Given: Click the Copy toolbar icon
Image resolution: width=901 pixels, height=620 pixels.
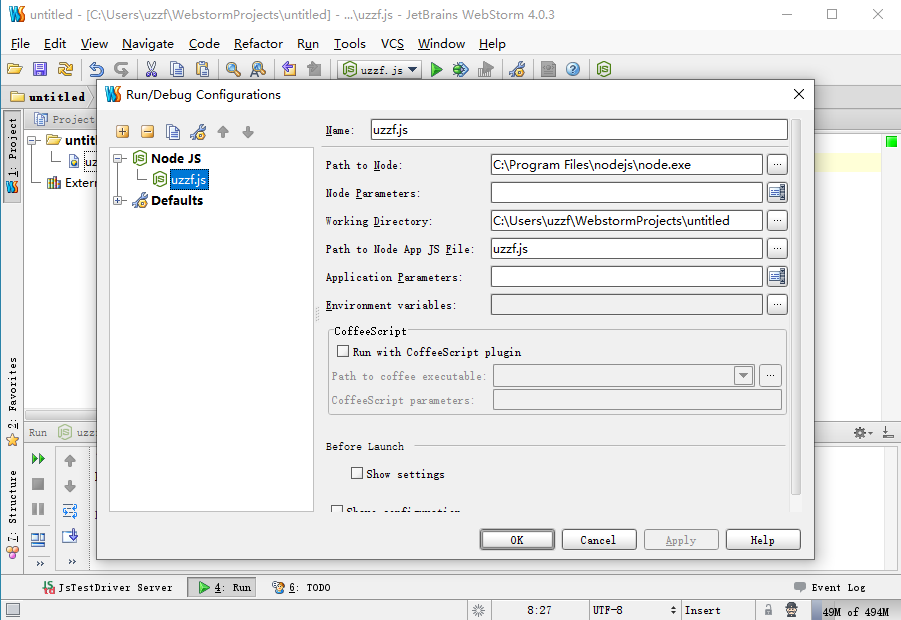Looking at the screenshot, I should click(177, 70).
